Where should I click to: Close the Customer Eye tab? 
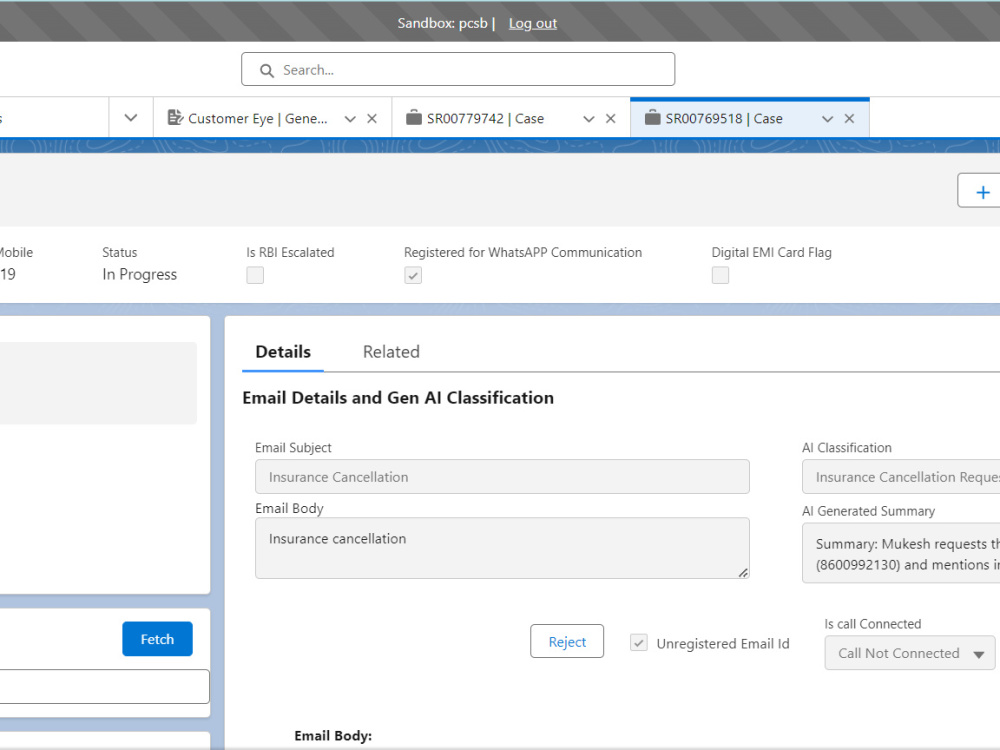[372, 119]
